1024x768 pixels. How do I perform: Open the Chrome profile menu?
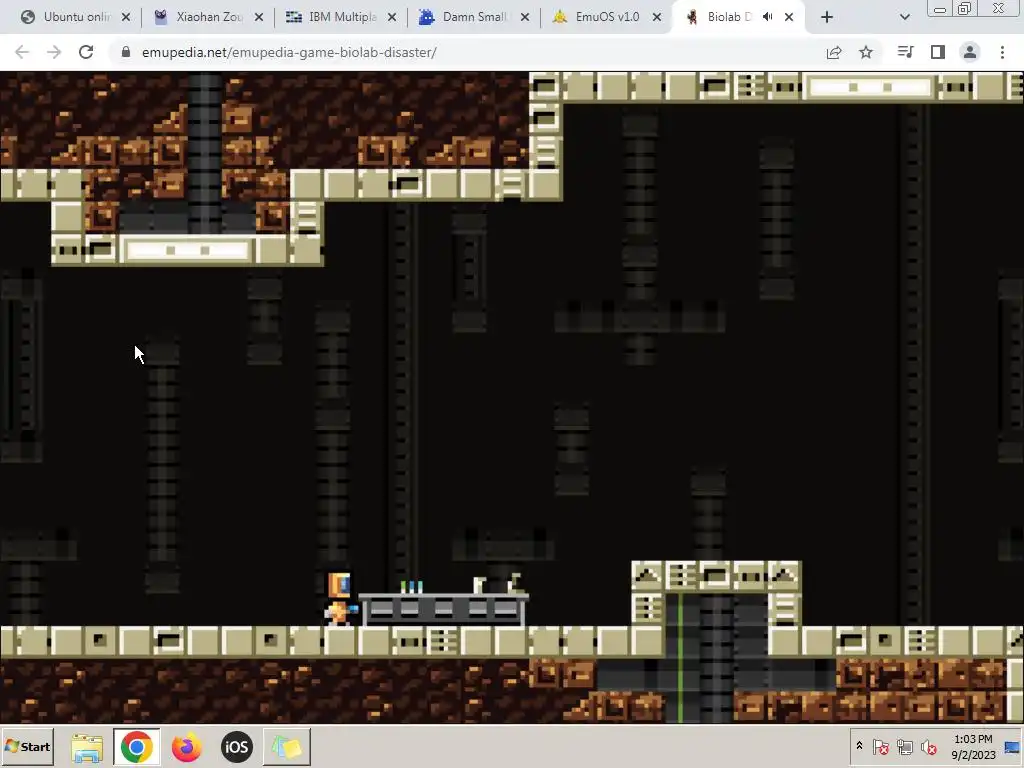(x=970, y=52)
